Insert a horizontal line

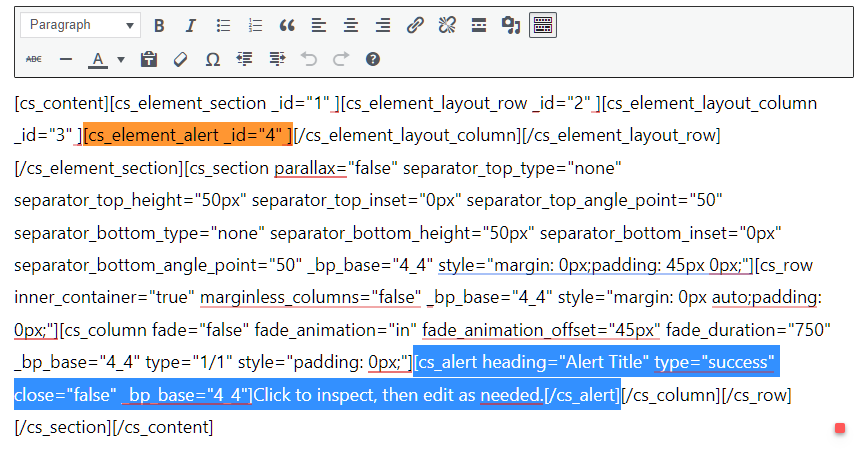pos(66,59)
